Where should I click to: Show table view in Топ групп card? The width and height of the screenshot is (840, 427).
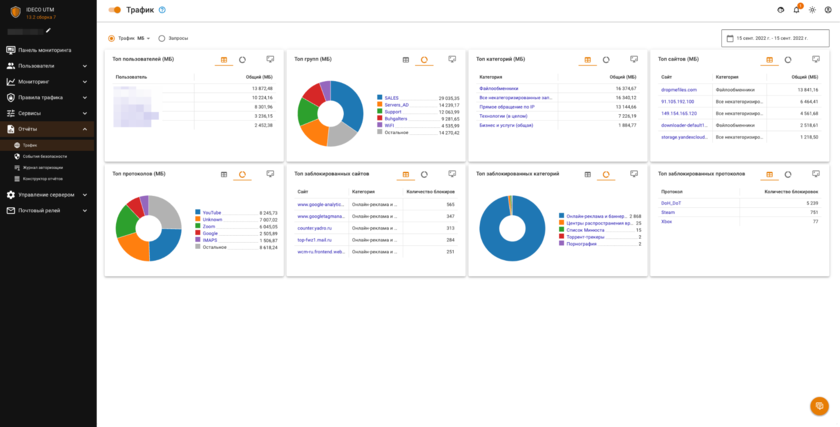tap(406, 60)
